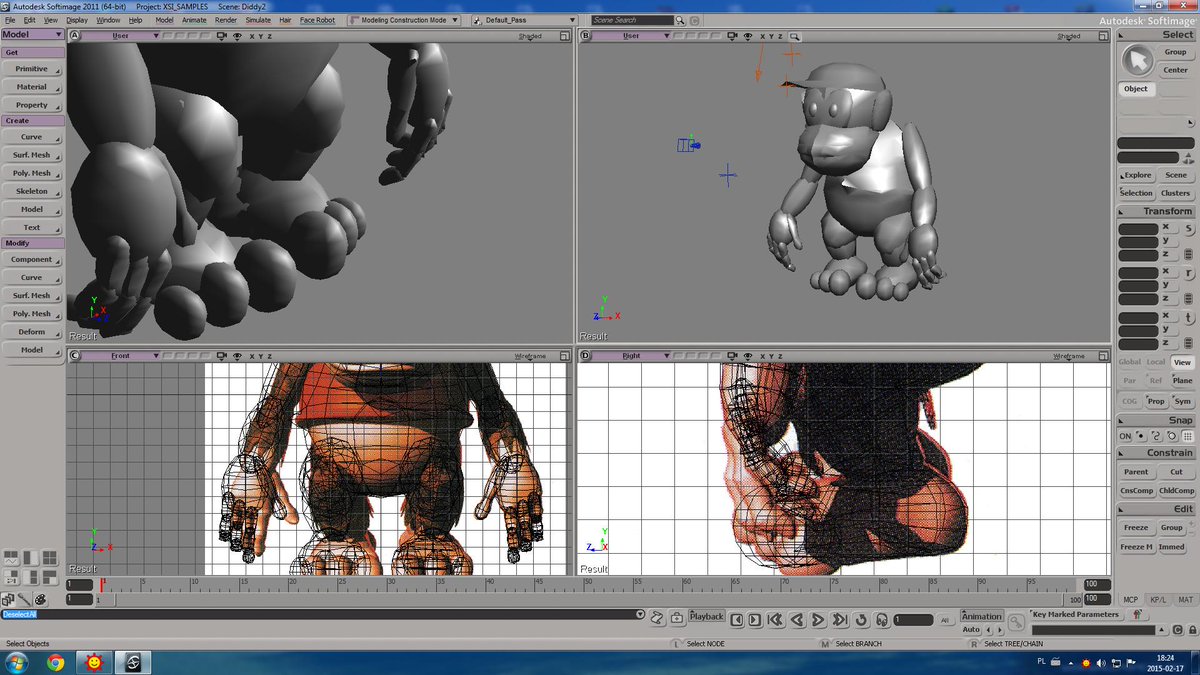Click the Scene Search magnifier icon

(x=681, y=20)
